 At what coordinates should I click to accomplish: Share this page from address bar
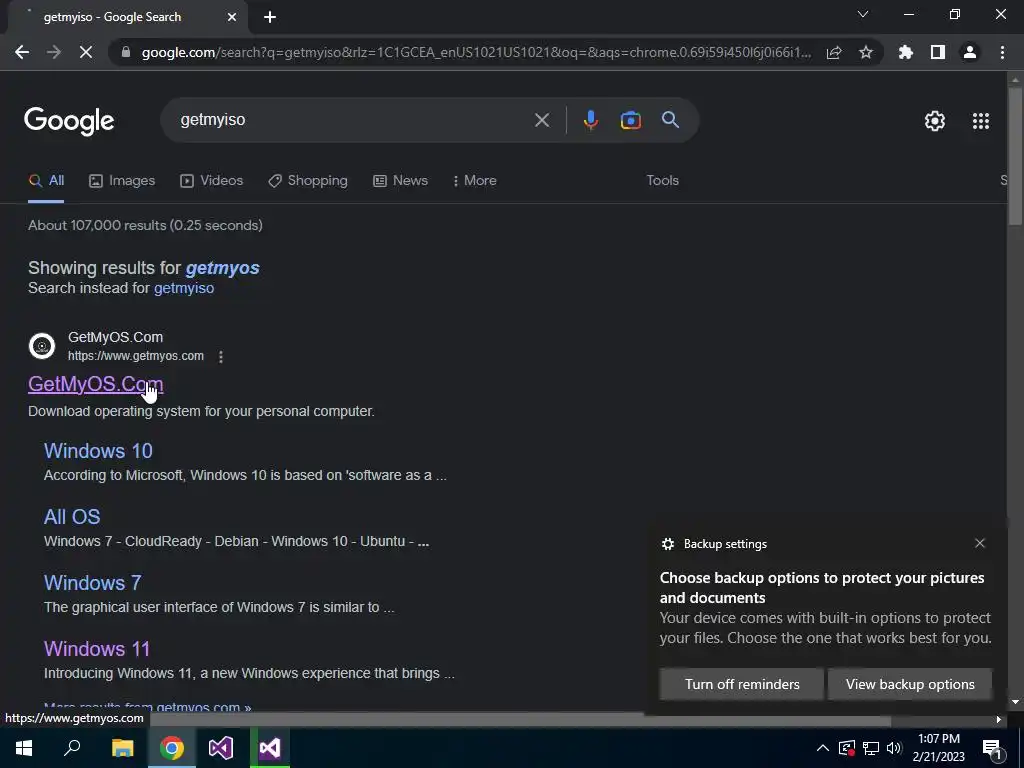(x=834, y=52)
